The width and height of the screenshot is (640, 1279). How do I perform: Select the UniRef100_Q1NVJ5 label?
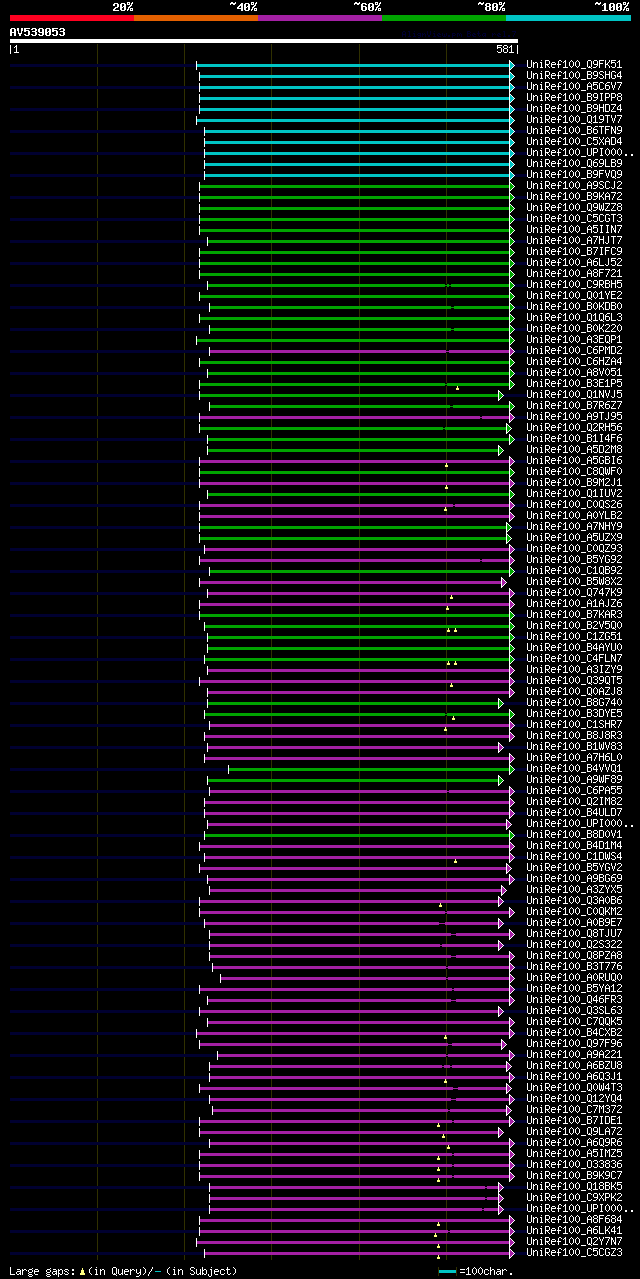tap(574, 394)
